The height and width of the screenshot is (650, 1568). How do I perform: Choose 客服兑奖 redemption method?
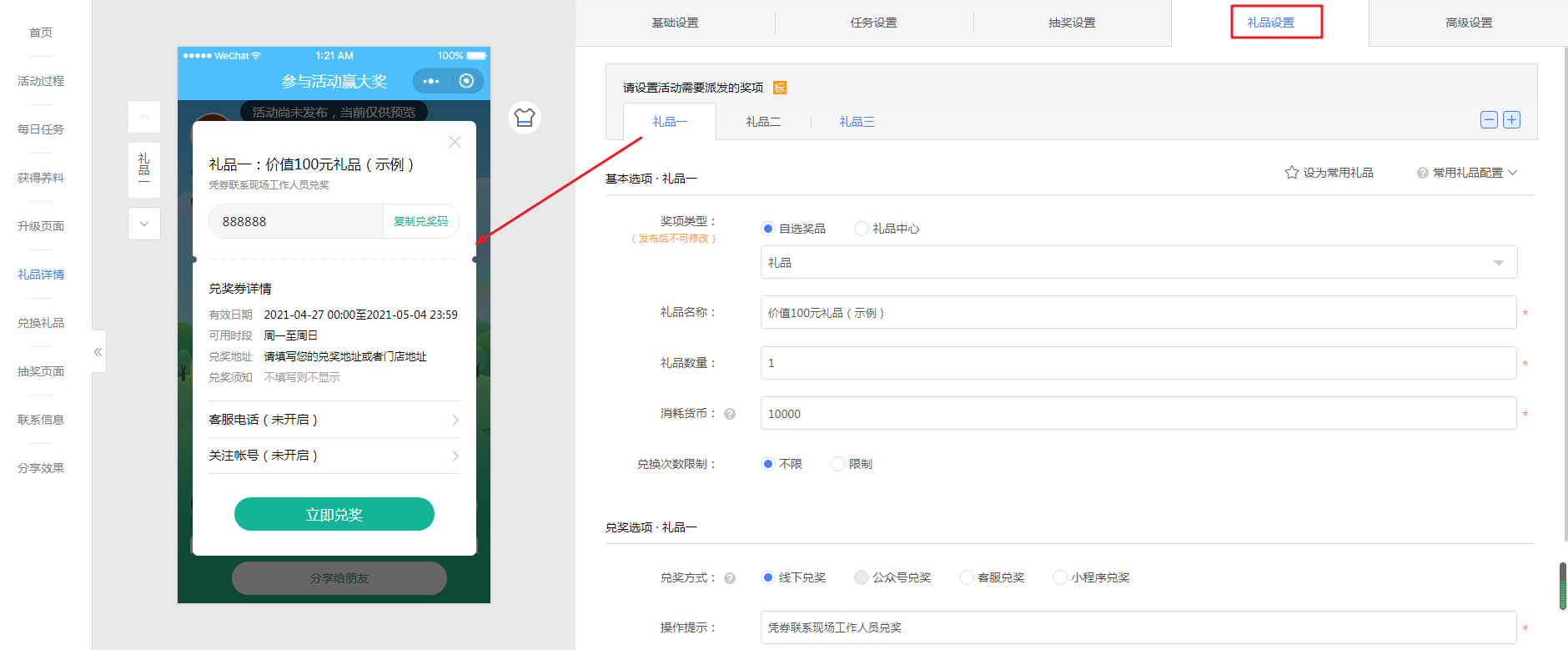pos(967,577)
